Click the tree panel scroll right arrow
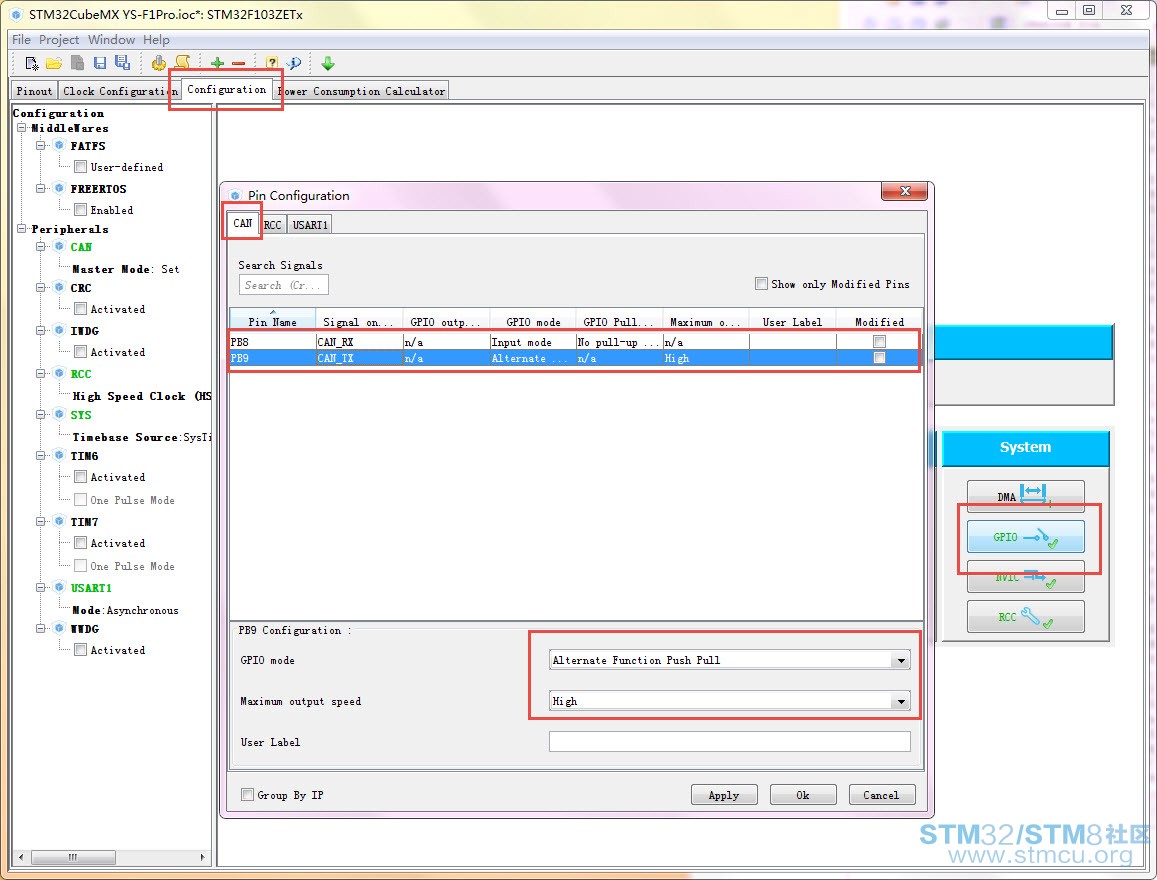The image size is (1157, 880). (x=202, y=857)
